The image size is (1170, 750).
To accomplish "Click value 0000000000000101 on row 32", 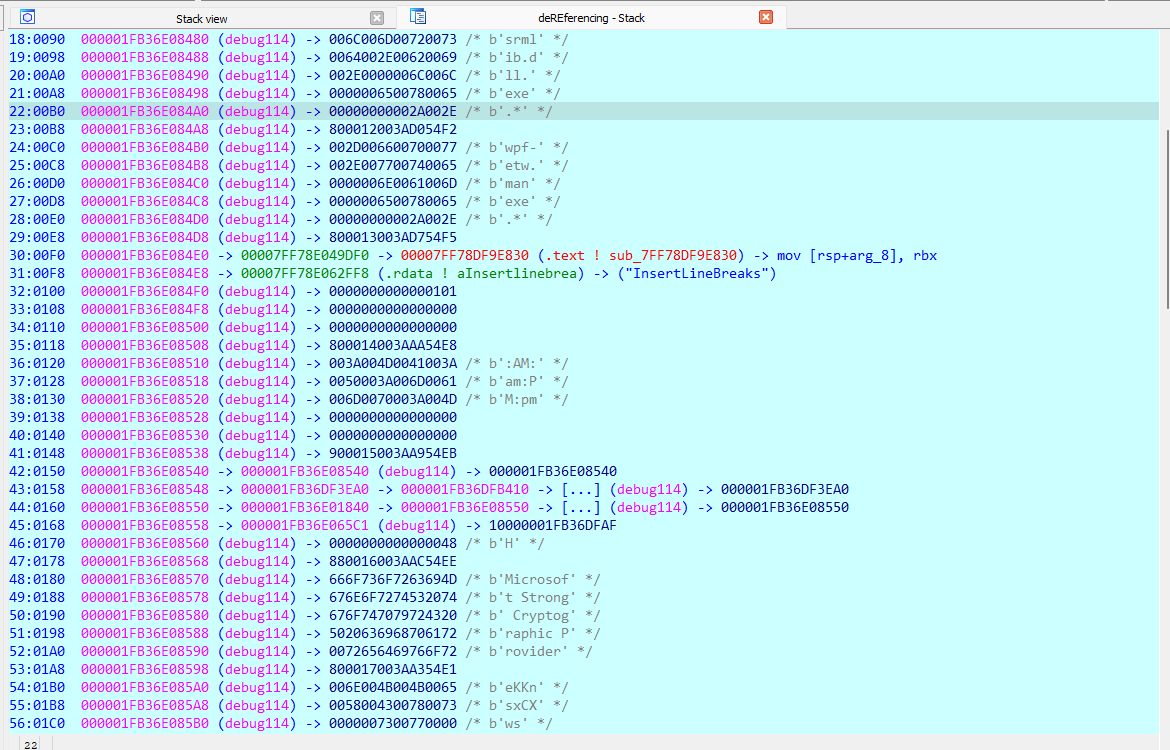I will [x=392, y=291].
